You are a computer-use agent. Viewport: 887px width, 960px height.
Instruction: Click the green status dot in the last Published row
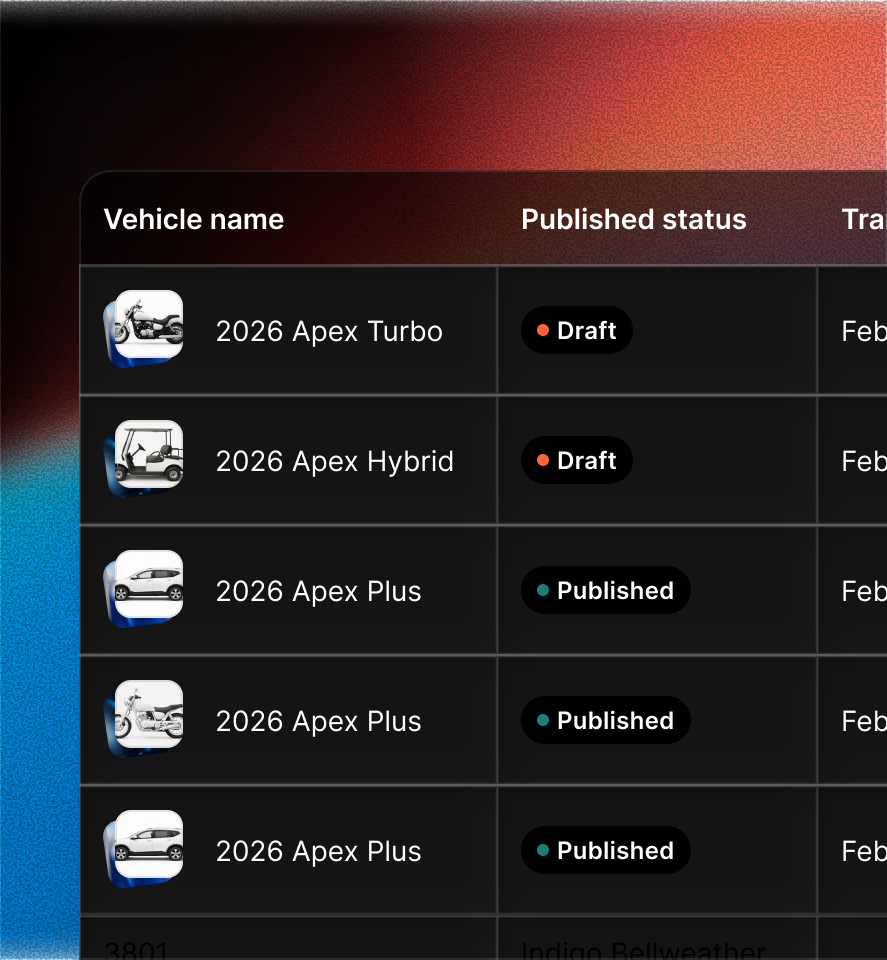click(x=543, y=851)
